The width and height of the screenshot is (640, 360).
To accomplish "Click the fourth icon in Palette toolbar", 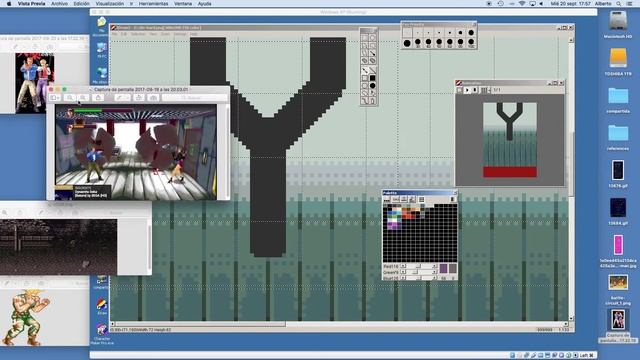I will point(412,199).
